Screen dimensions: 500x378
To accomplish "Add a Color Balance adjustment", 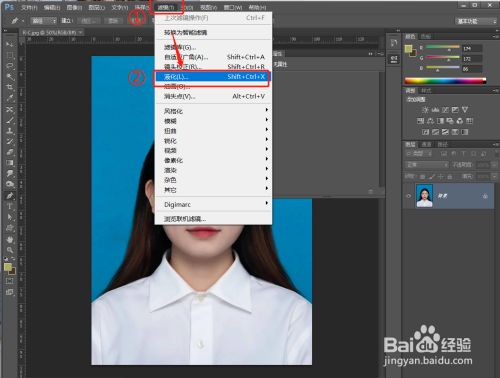I will pos(430,121).
